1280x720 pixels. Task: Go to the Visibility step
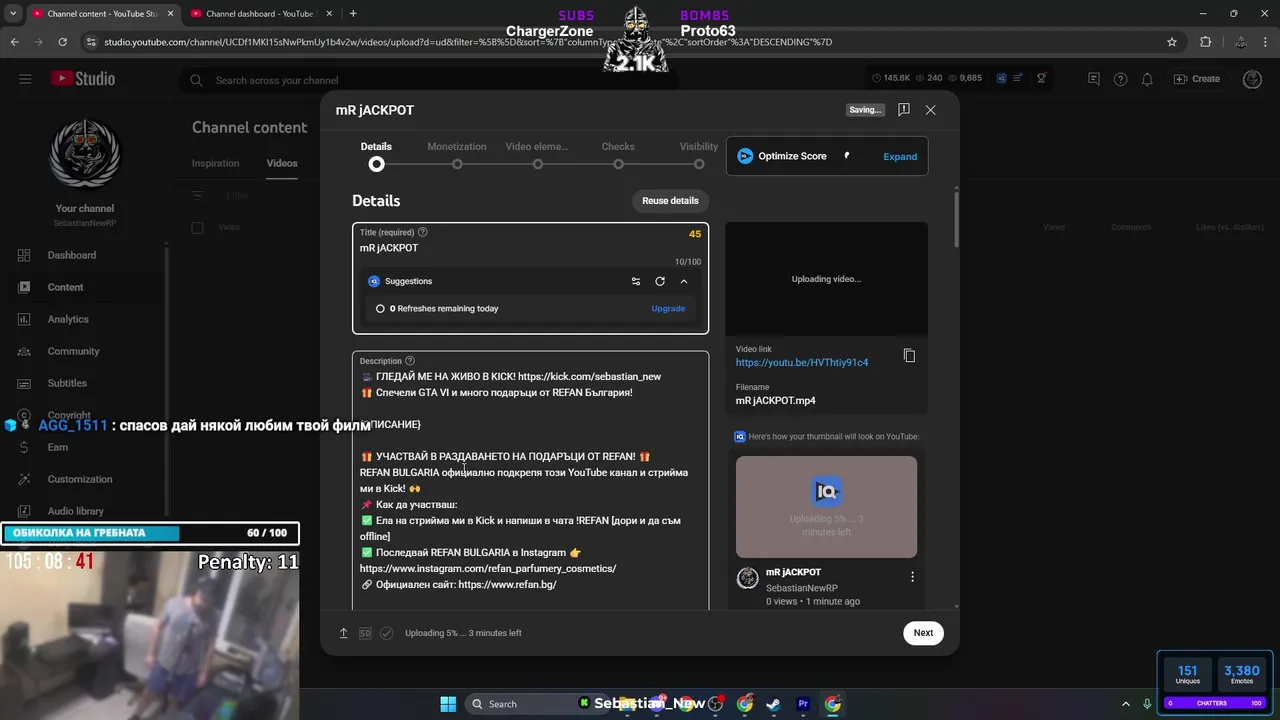point(699,156)
